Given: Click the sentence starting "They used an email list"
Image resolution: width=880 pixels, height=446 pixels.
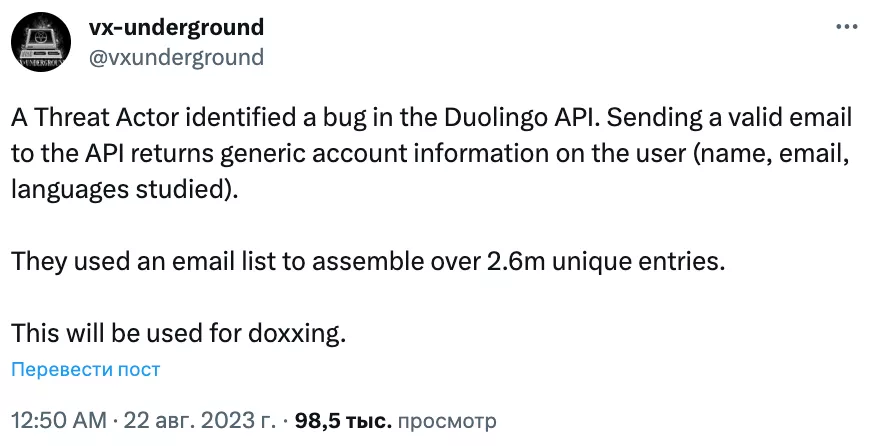Looking at the screenshot, I should [366, 261].
